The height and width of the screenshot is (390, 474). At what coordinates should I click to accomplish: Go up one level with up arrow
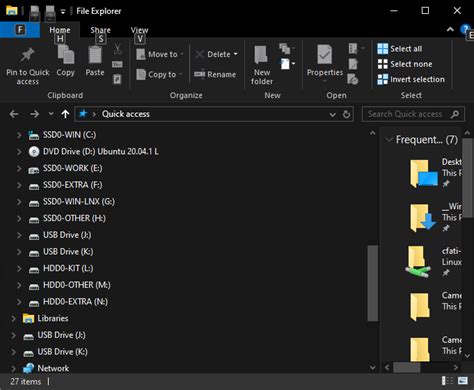pyautogui.click(x=65, y=114)
